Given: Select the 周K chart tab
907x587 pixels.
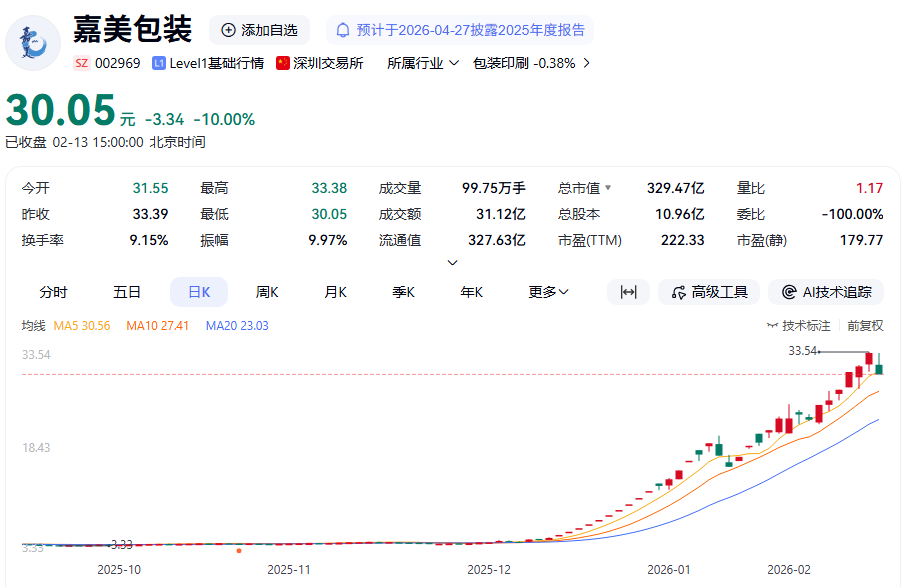Looking at the screenshot, I should point(267,292).
